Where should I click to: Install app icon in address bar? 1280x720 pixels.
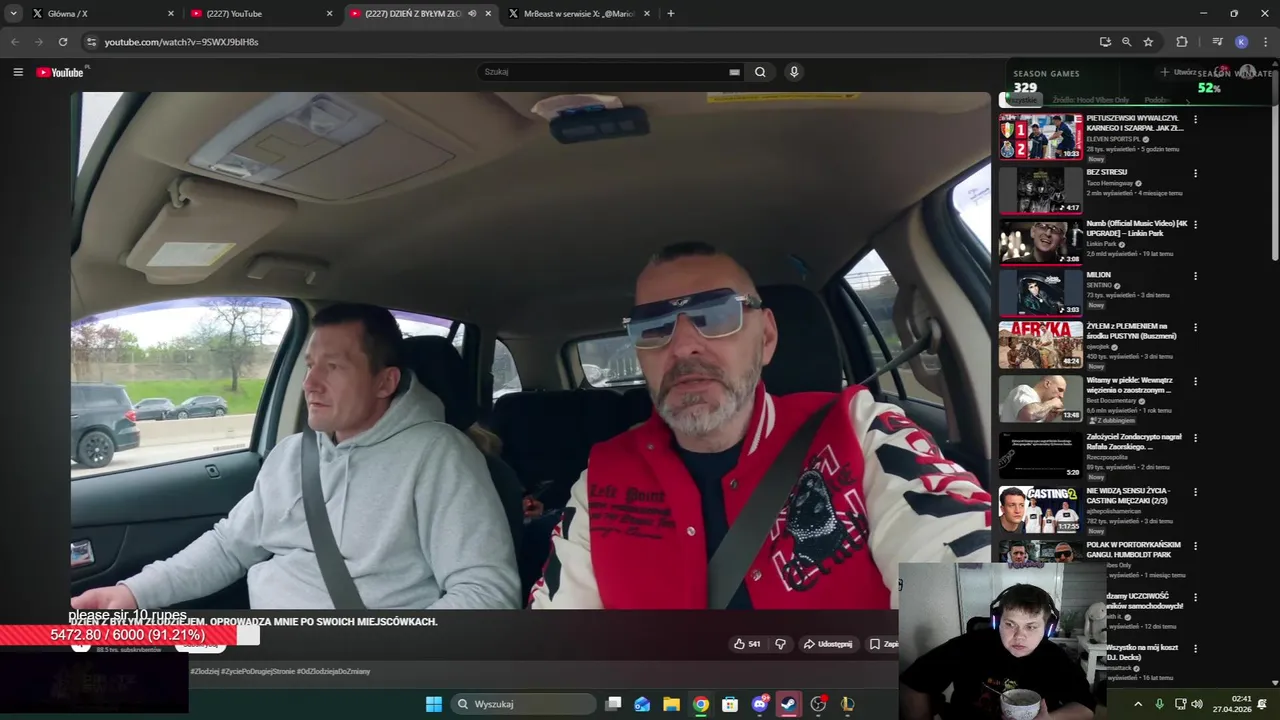(1105, 42)
